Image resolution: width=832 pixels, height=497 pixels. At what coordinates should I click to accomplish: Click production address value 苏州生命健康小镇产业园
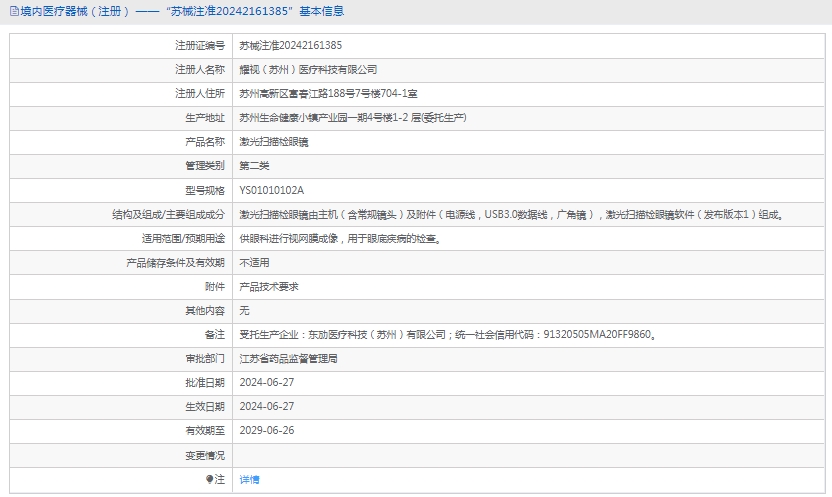point(353,117)
